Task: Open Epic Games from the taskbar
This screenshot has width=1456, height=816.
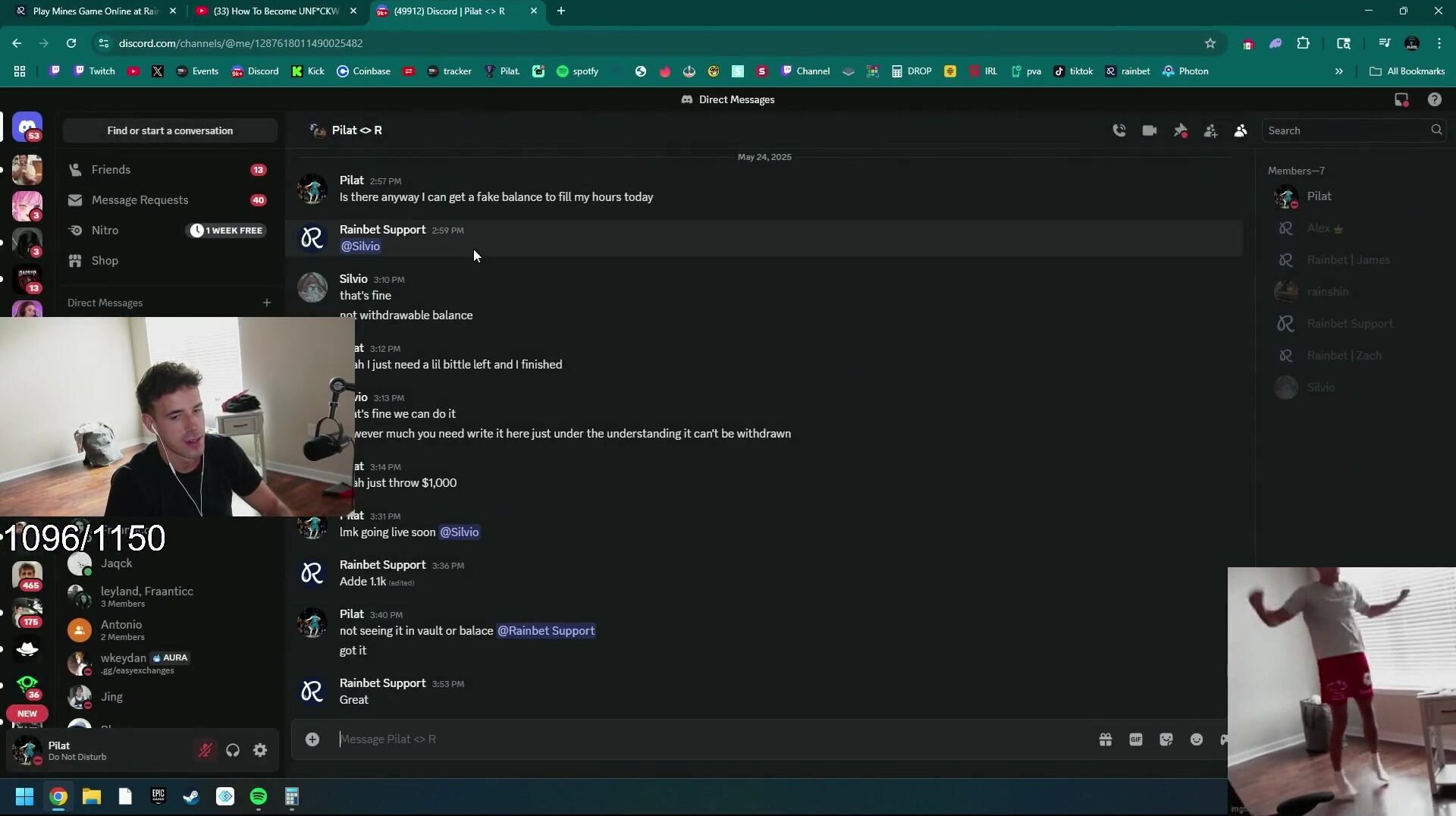Action: point(158,796)
